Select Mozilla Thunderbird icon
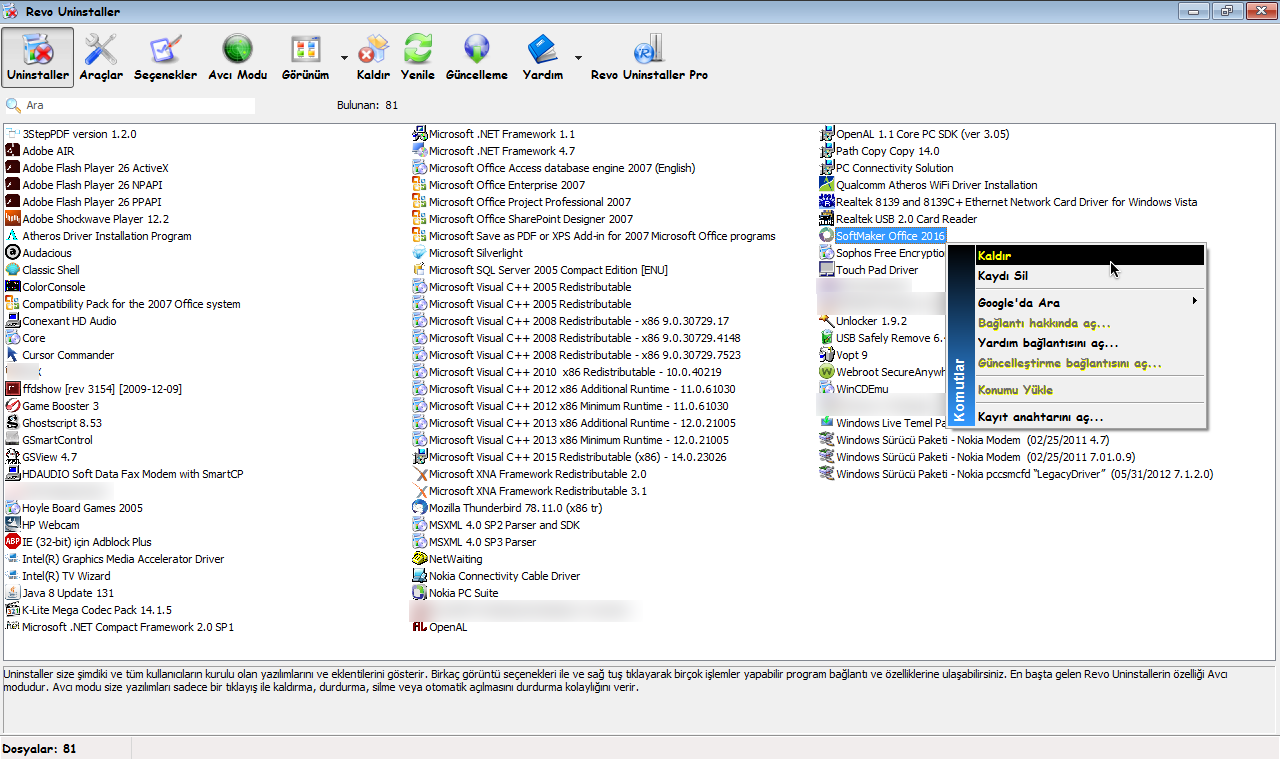This screenshot has width=1280, height=760. (420, 508)
